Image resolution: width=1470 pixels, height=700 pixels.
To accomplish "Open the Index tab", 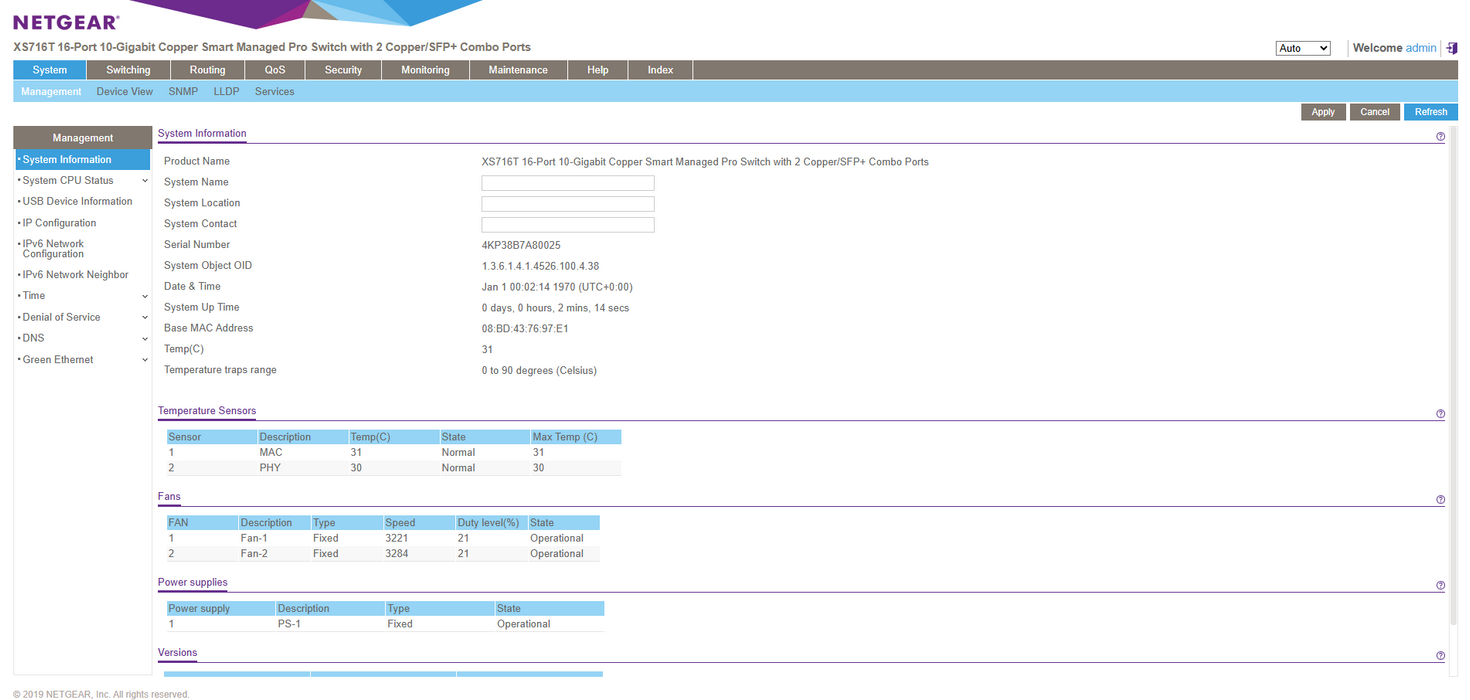I will (x=660, y=70).
